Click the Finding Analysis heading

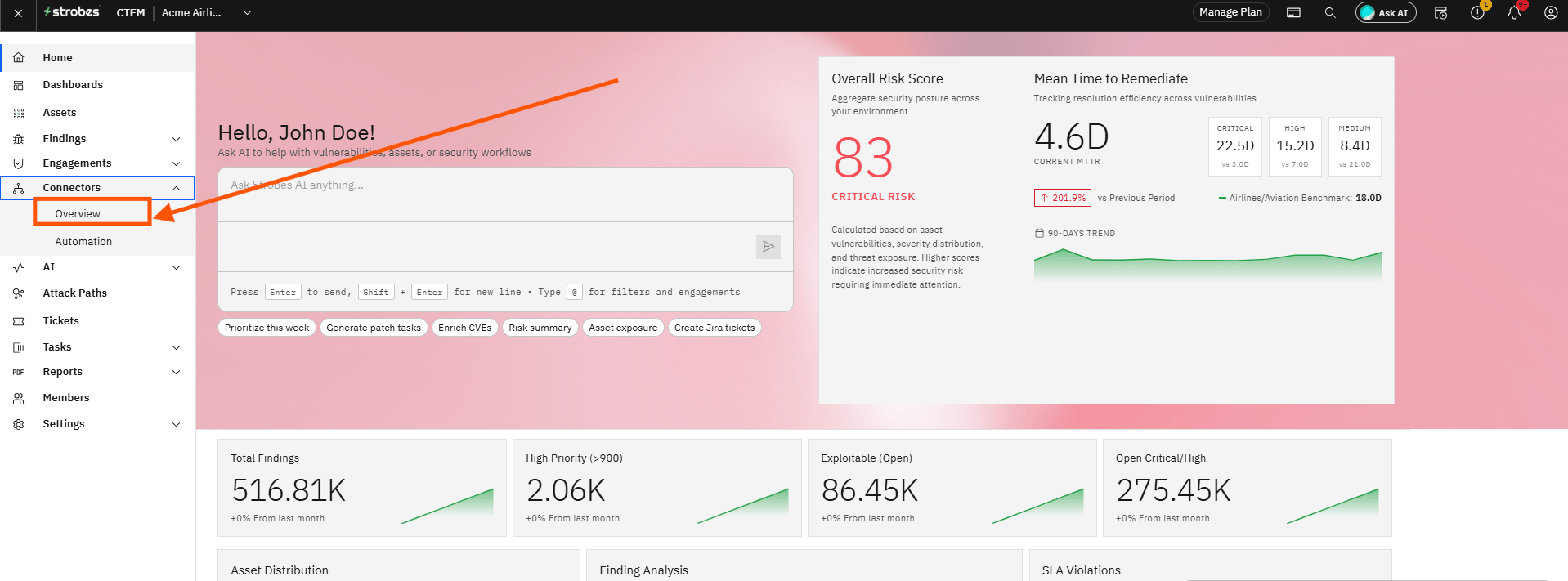click(644, 570)
